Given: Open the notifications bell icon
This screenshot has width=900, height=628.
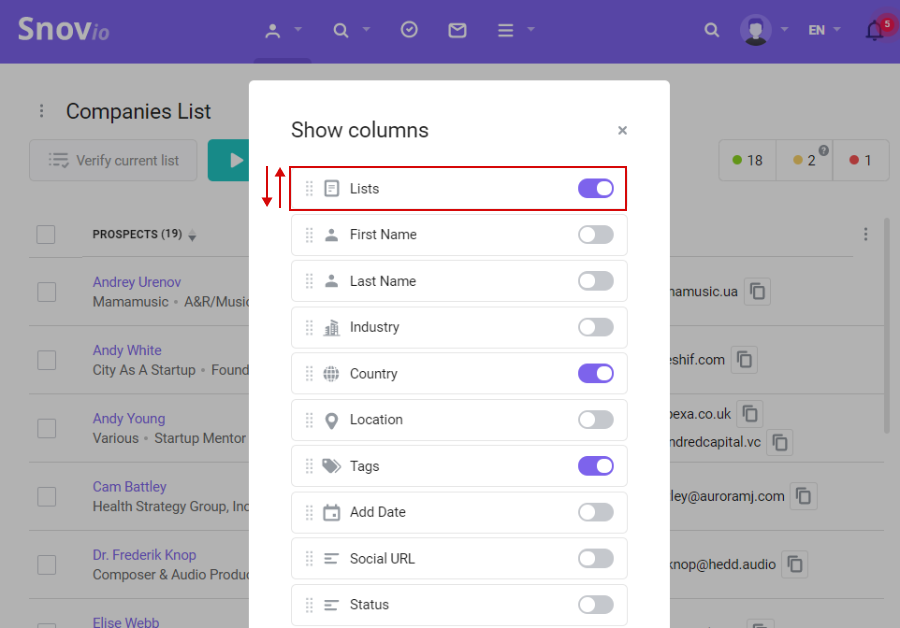Looking at the screenshot, I should (875, 30).
